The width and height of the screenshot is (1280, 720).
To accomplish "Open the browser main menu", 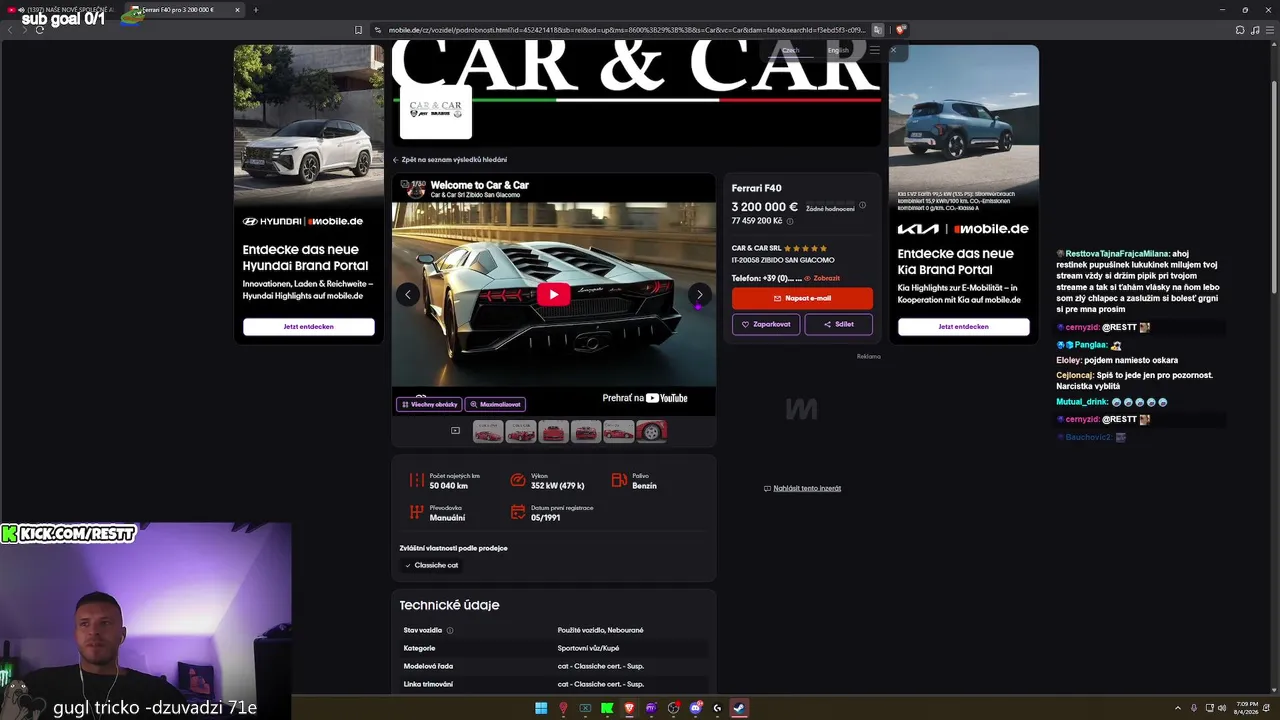I will coord(1268,30).
